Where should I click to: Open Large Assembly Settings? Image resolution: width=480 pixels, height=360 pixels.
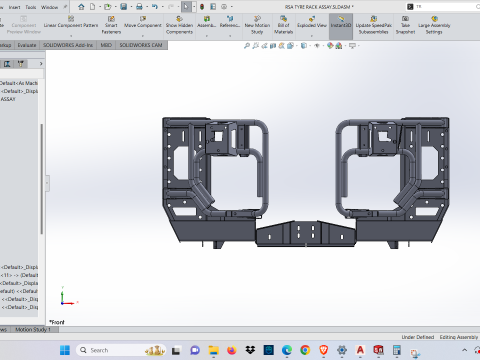(x=434, y=25)
